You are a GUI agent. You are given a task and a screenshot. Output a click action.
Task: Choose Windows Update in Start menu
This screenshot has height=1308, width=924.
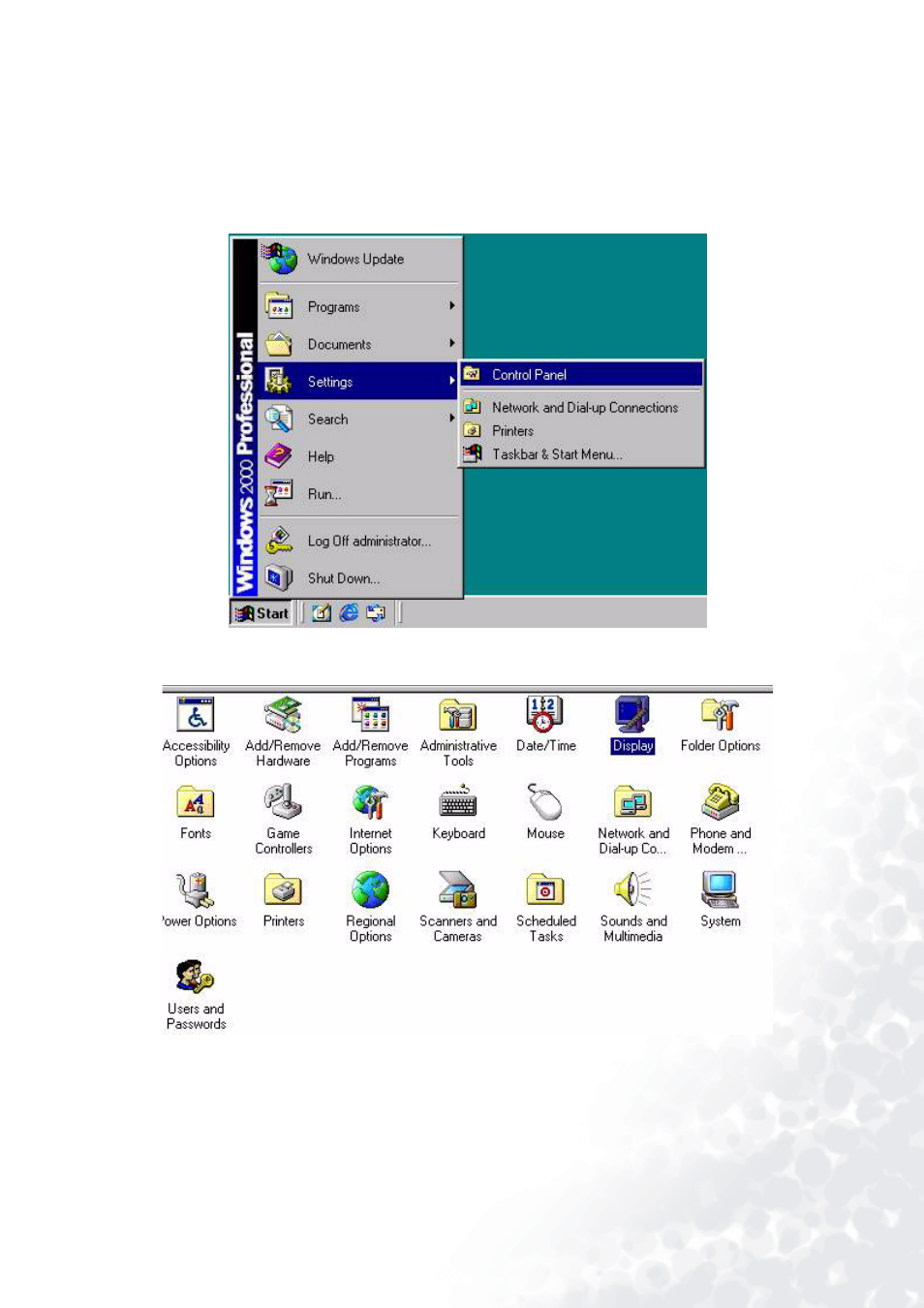point(359,259)
